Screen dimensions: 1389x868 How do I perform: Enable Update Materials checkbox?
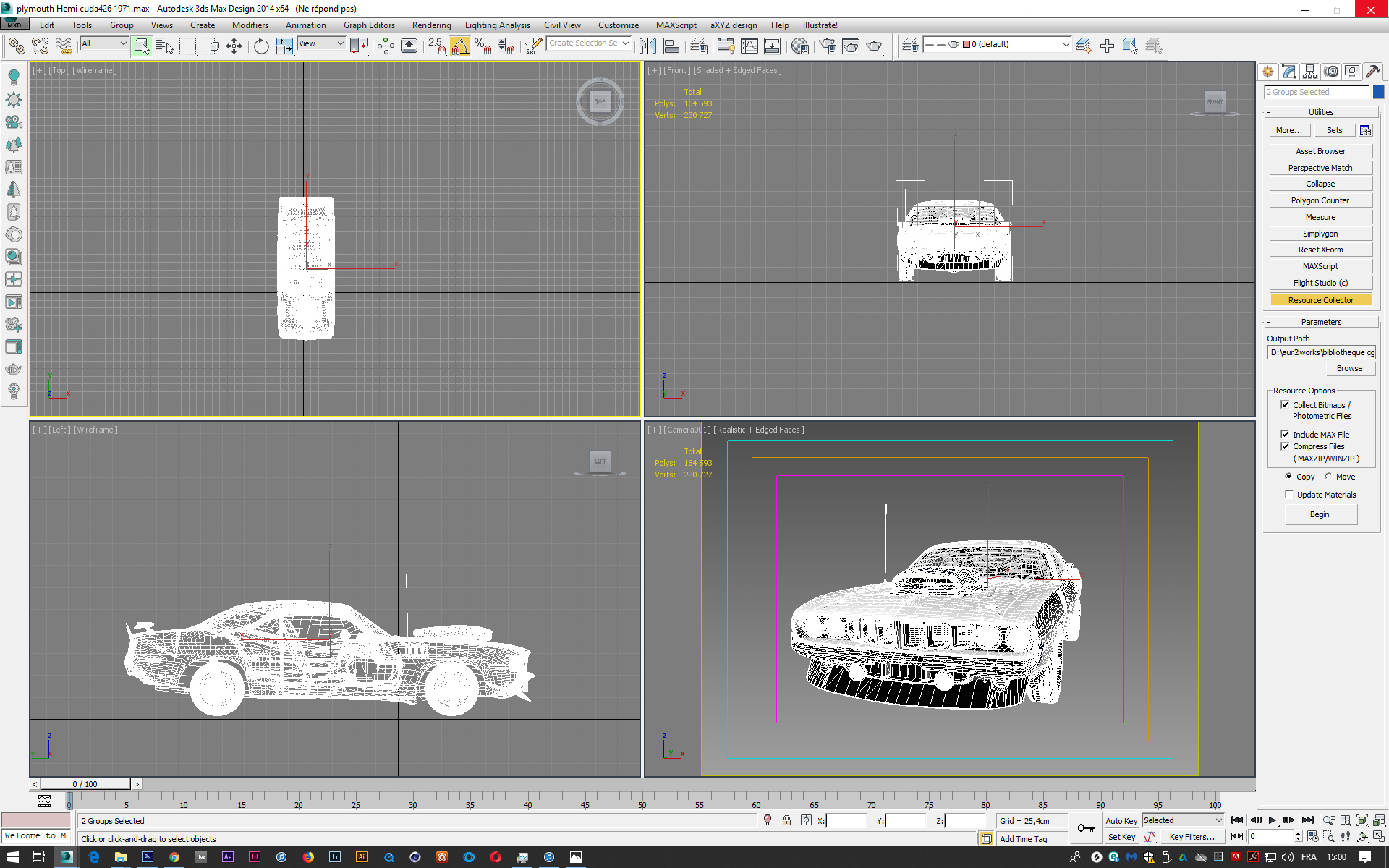point(1288,495)
